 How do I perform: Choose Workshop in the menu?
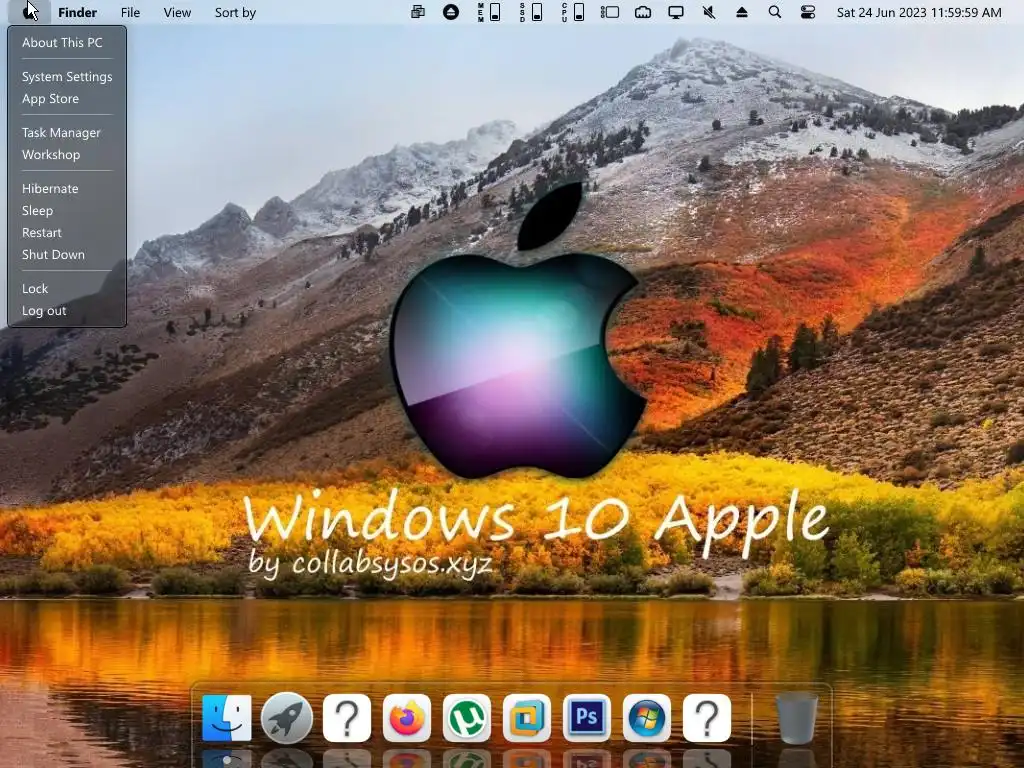click(51, 155)
